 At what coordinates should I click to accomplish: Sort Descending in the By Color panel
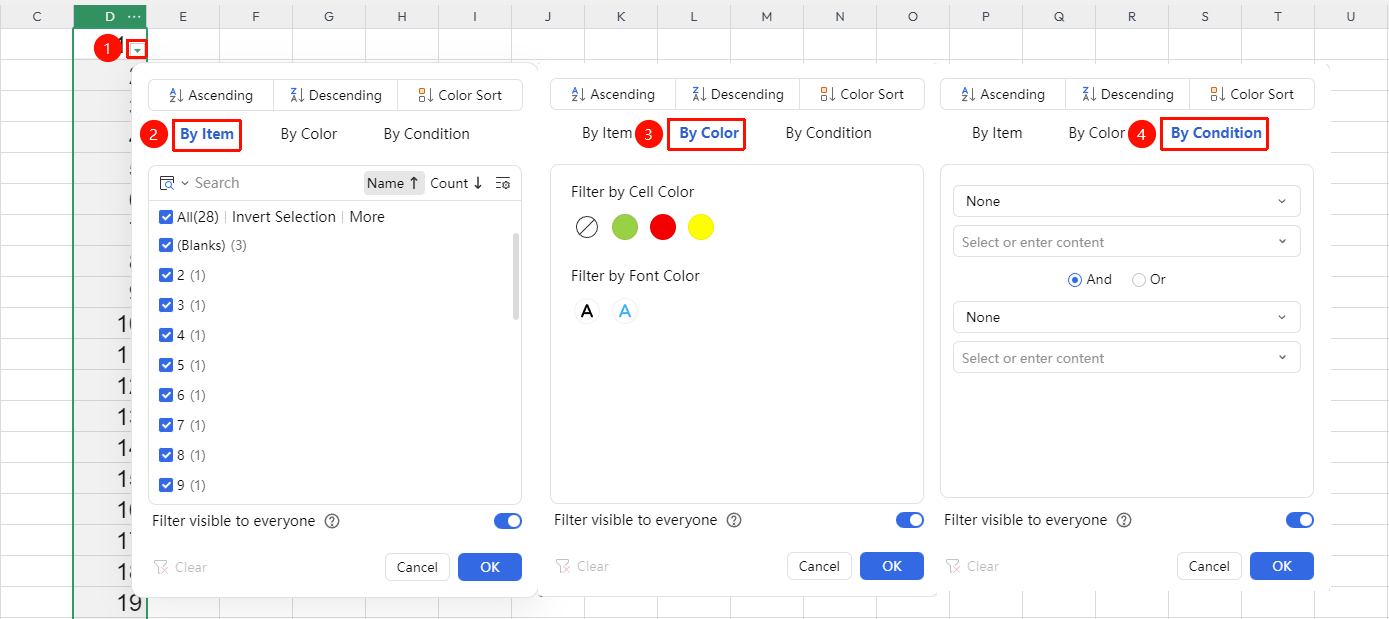pos(738,94)
